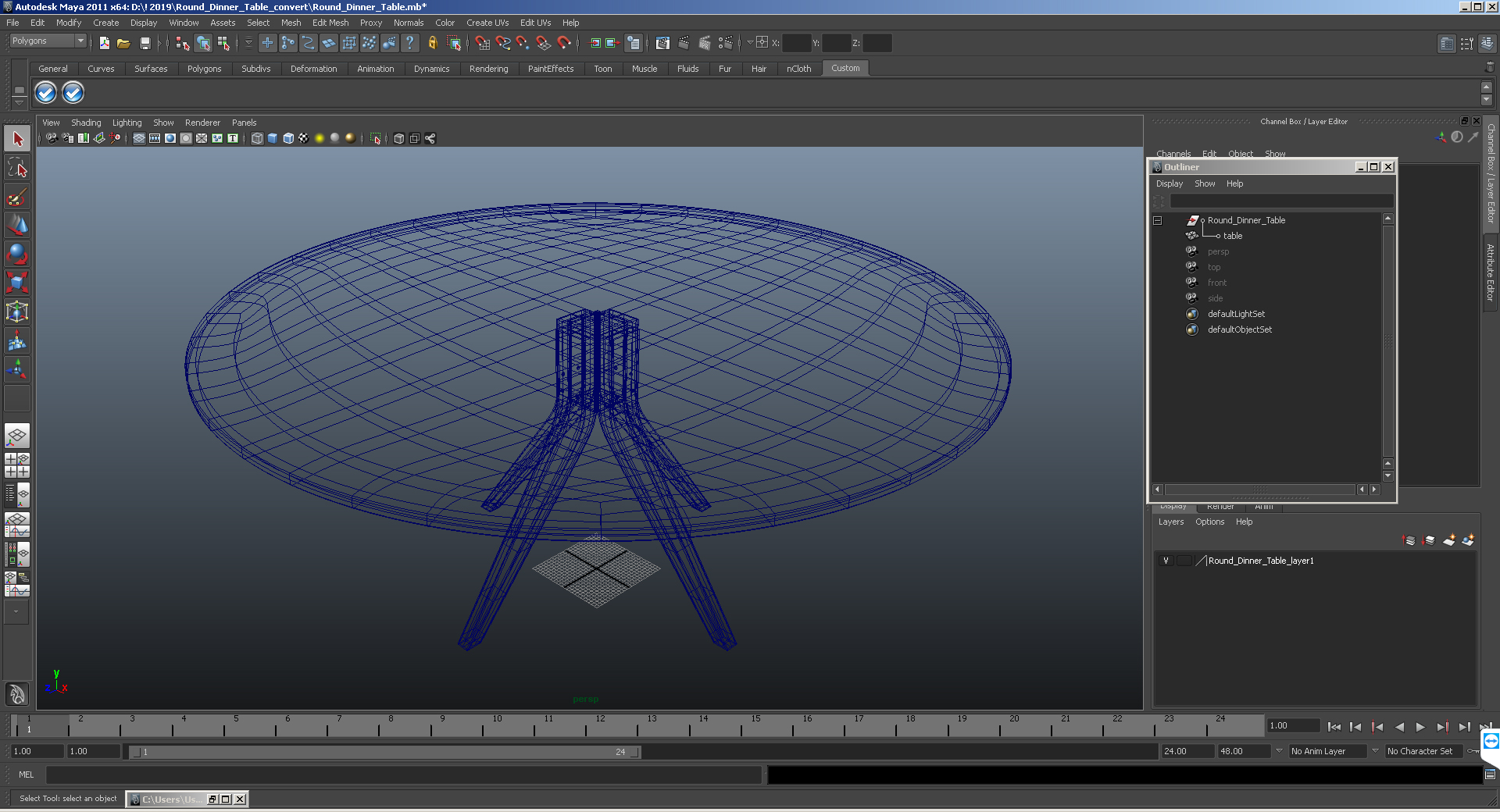The width and height of the screenshot is (1500, 812).
Task: Click Outliner horizontal scrollbar track
Action: click(1259, 490)
